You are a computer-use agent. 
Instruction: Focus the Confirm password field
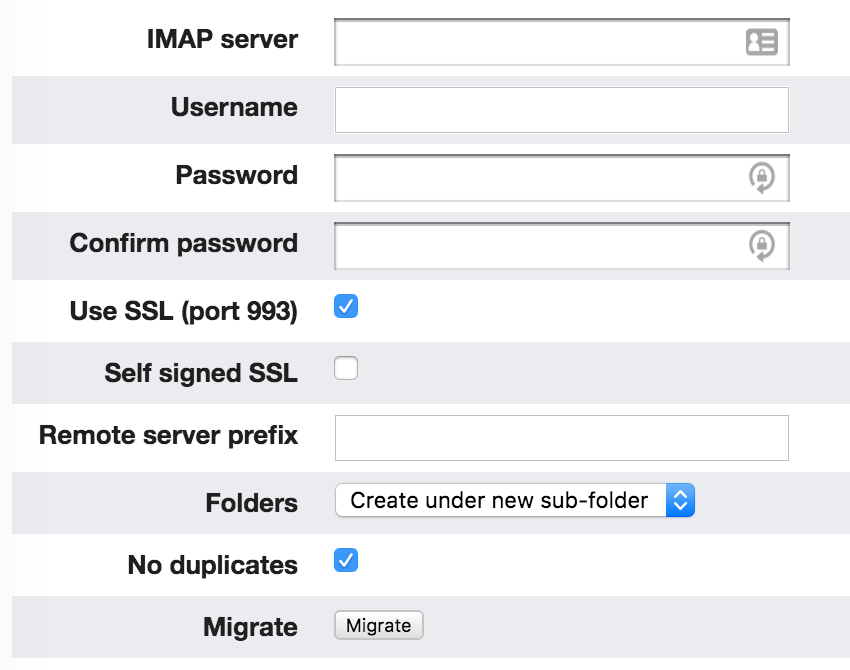(562, 246)
